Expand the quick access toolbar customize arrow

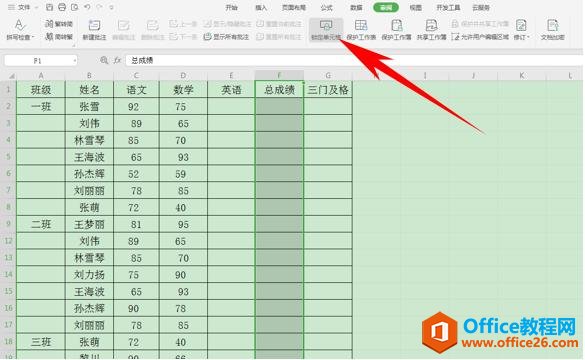tap(112, 7)
